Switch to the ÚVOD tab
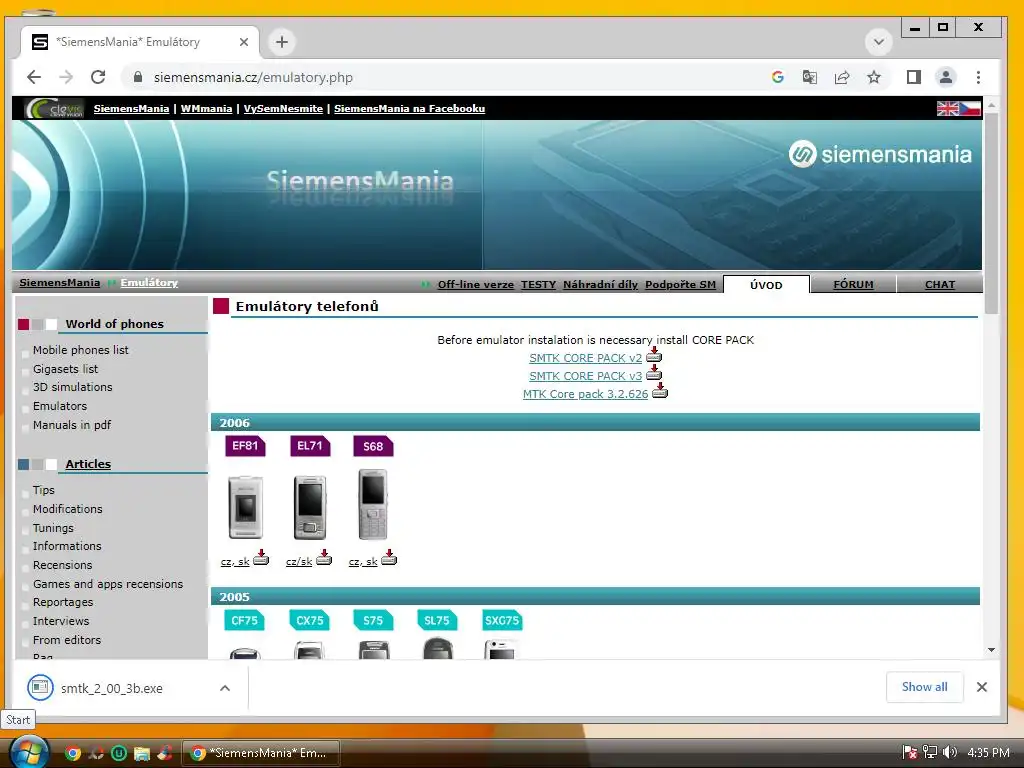 click(x=766, y=285)
